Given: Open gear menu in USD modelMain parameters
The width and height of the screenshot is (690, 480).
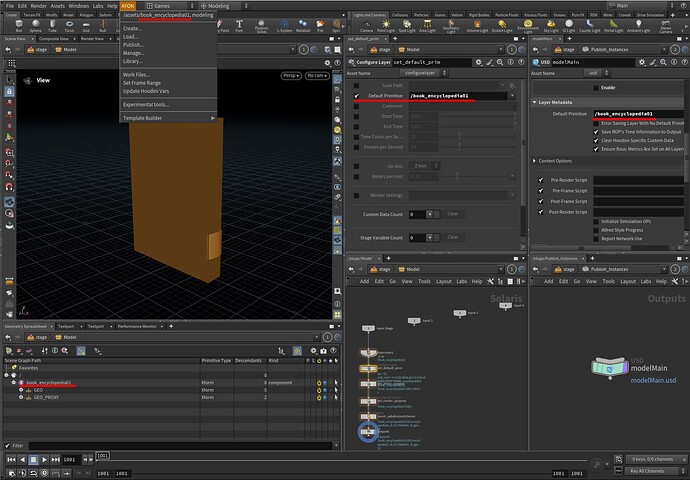Looking at the screenshot, I should 642,62.
